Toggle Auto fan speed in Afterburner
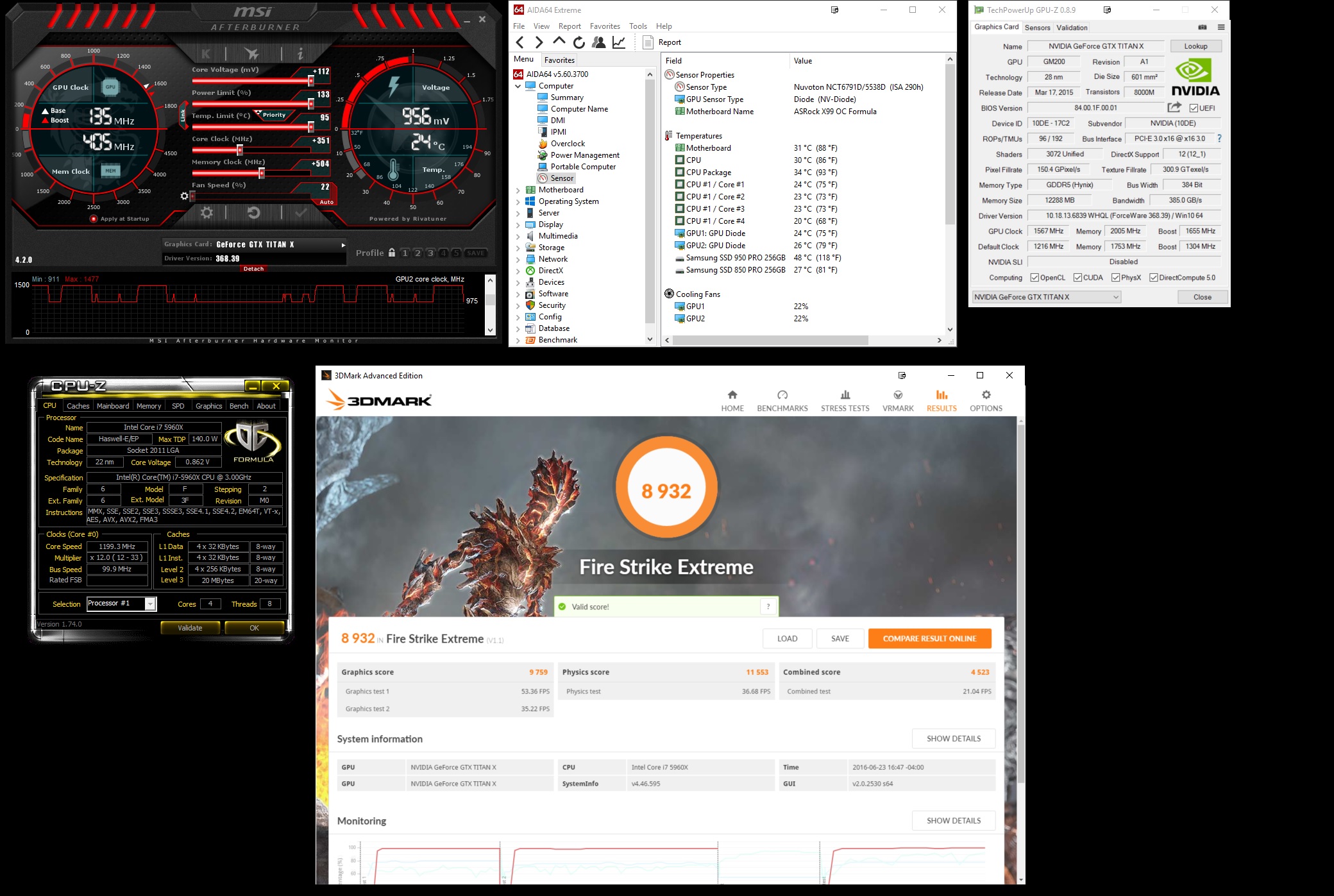The height and width of the screenshot is (896, 1334). click(x=326, y=202)
